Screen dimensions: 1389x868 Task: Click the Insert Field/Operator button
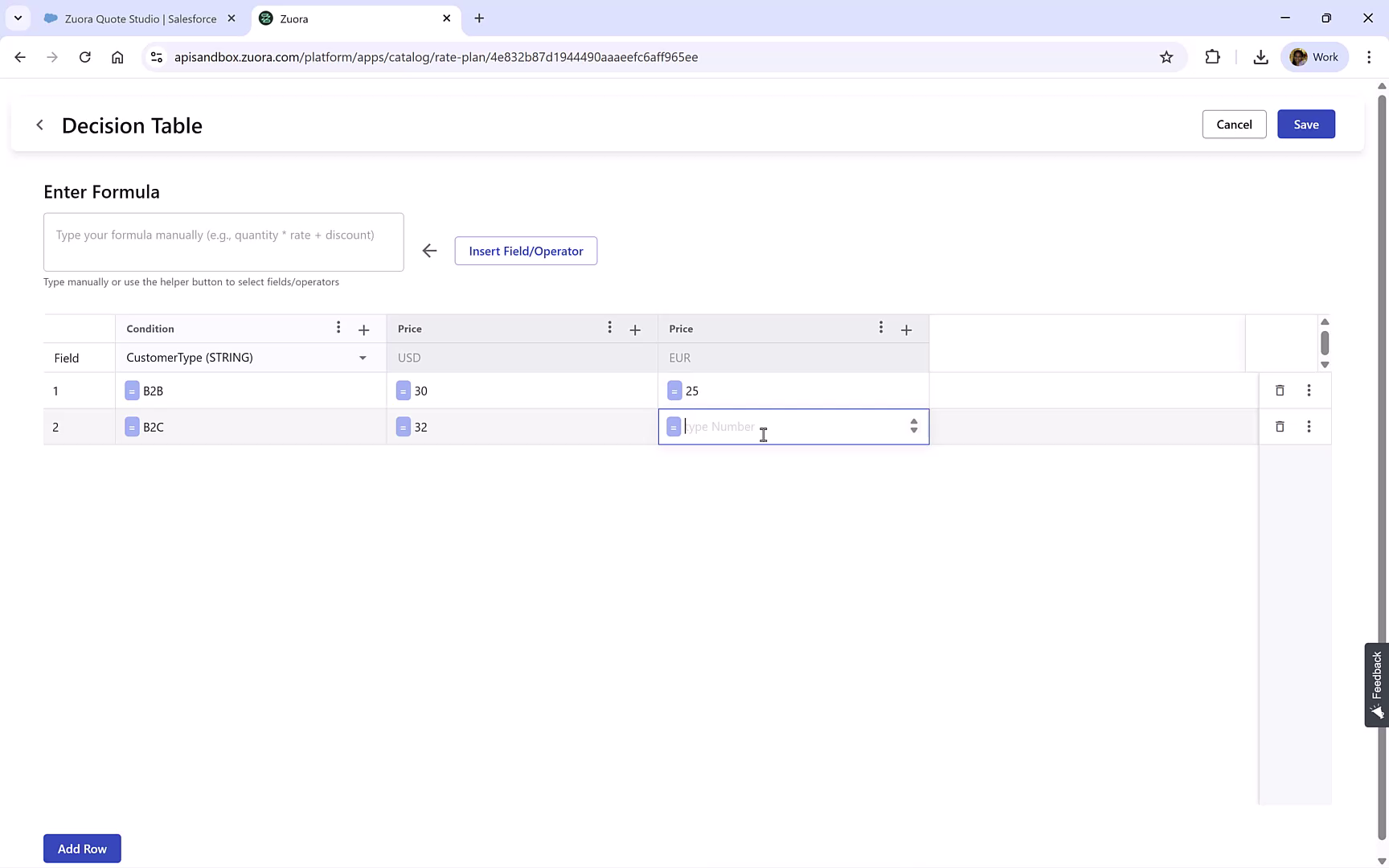click(526, 251)
